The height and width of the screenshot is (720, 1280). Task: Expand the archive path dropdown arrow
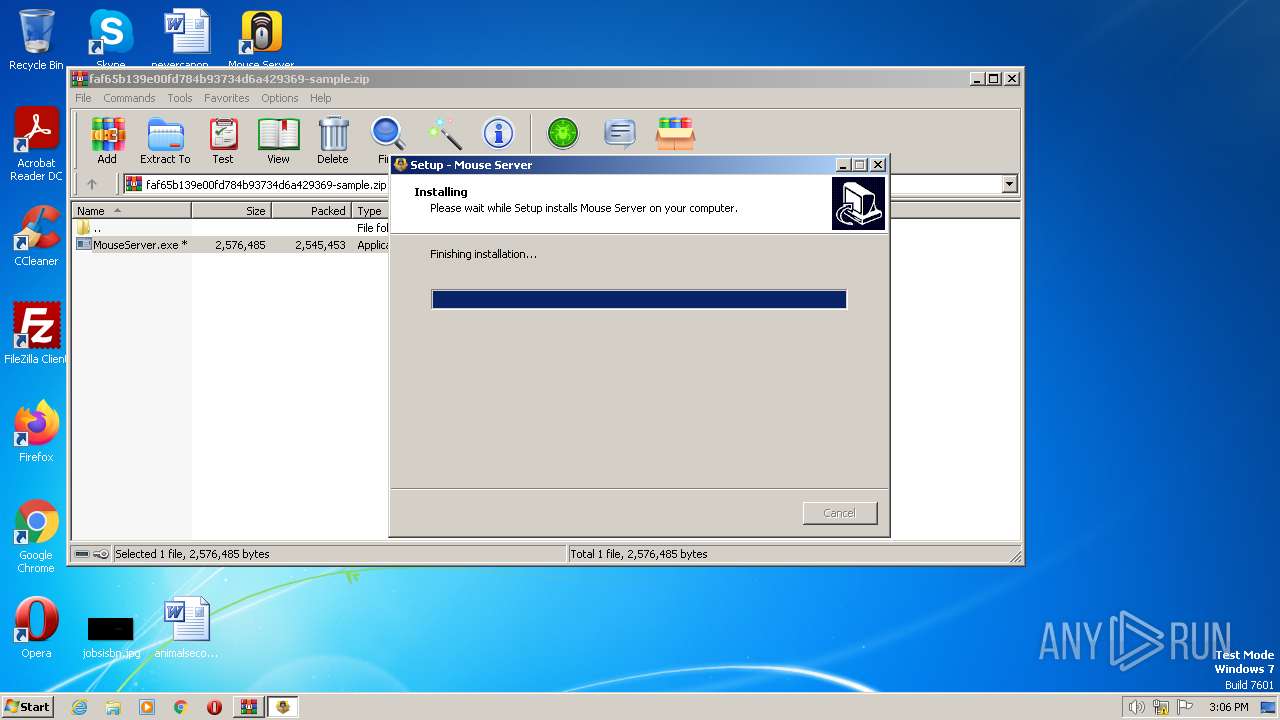(x=1009, y=184)
